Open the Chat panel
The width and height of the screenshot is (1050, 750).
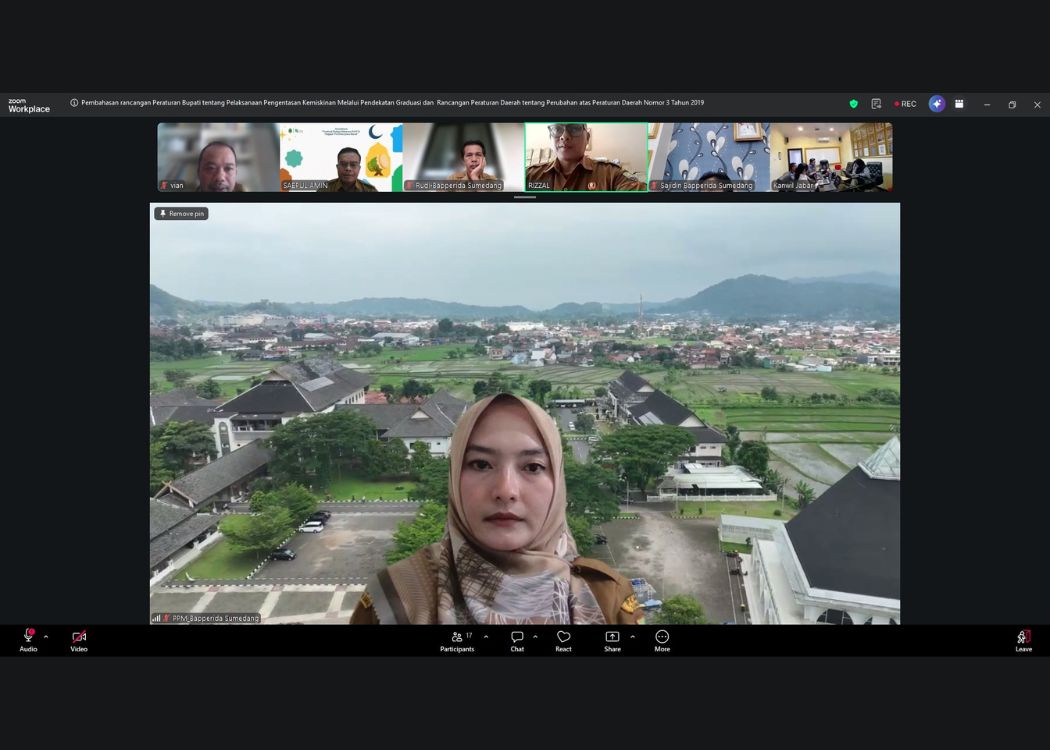(517, 637)
